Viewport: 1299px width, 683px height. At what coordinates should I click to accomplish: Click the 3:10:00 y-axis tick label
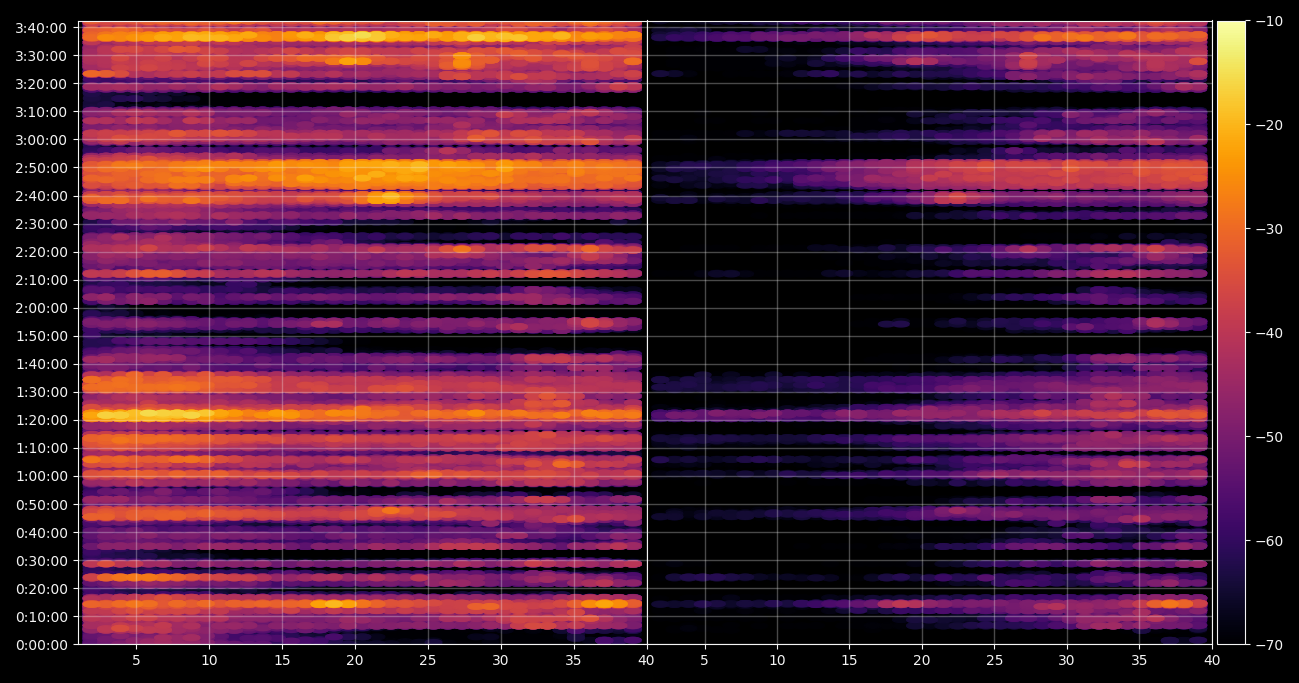pos(41,111)
